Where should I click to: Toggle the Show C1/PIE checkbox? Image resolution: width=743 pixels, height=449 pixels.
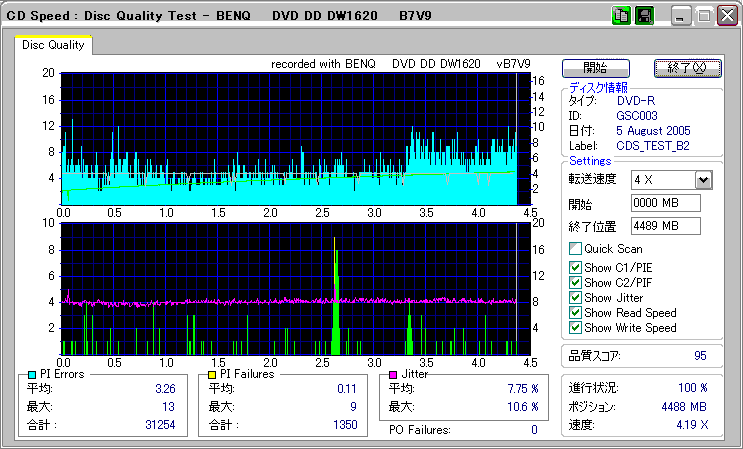click(x=575, y=268)
